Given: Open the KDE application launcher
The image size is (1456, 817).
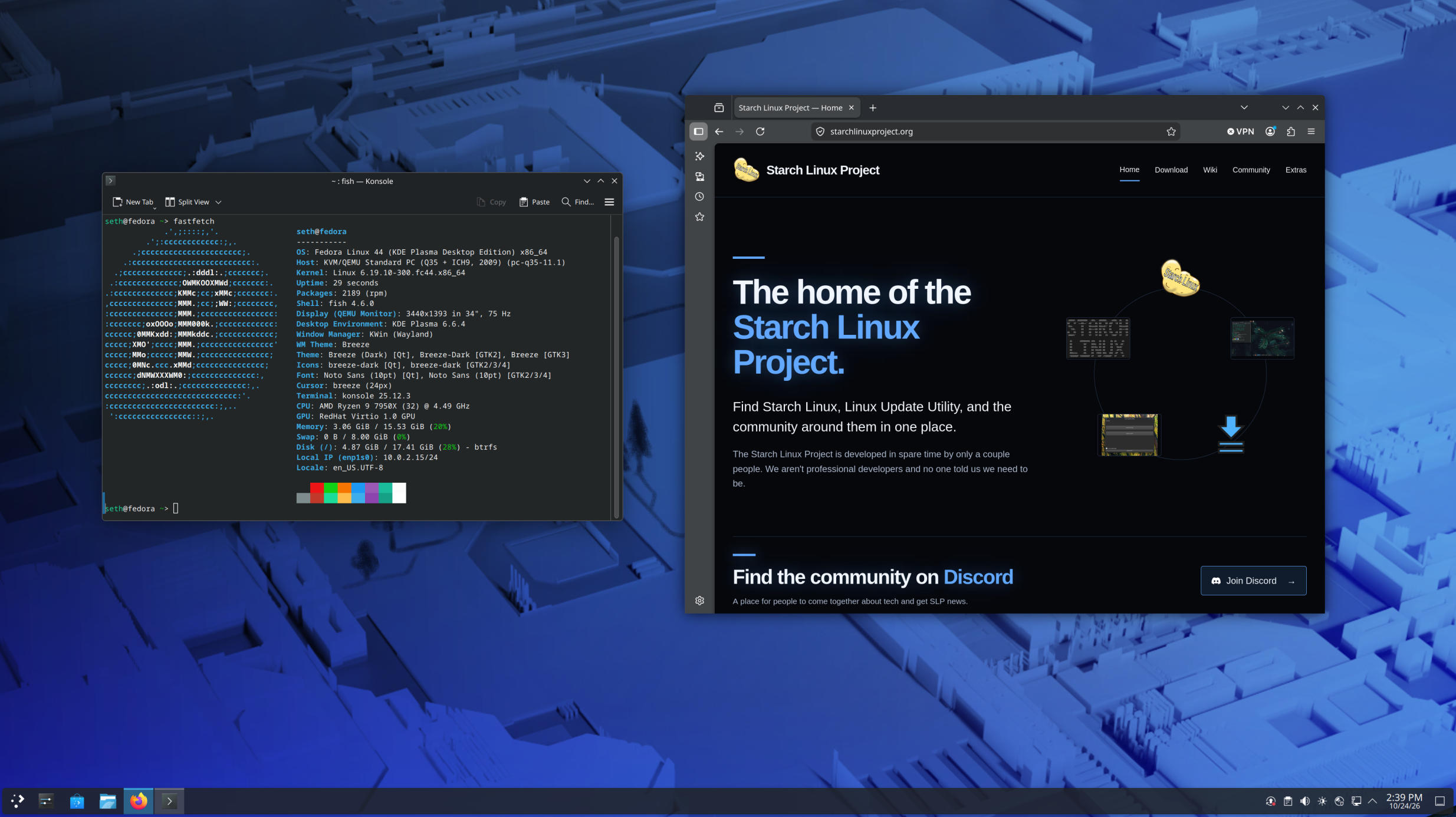Looking at the screenshot, I should click(x=17, y=800).
